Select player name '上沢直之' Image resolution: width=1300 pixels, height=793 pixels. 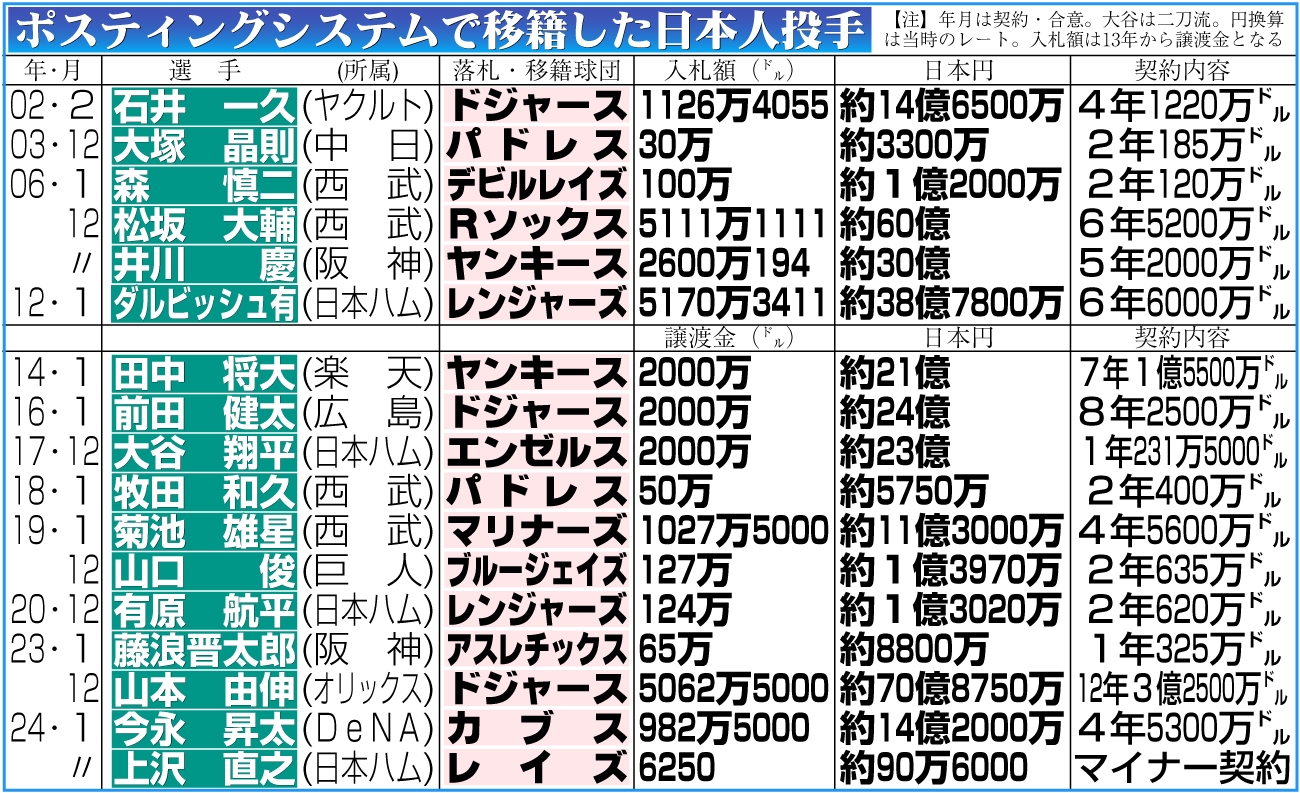(x=204, y=768)
